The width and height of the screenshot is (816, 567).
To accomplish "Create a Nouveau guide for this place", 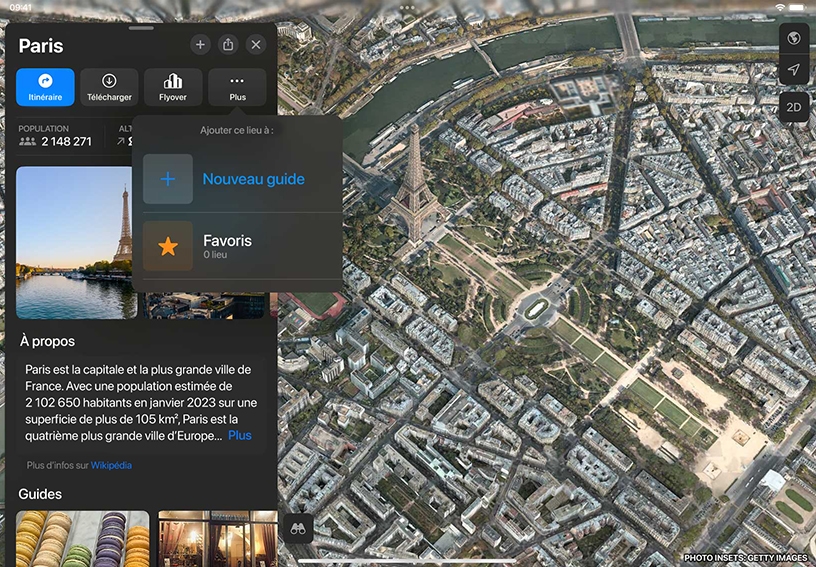I will pos(242,179).
